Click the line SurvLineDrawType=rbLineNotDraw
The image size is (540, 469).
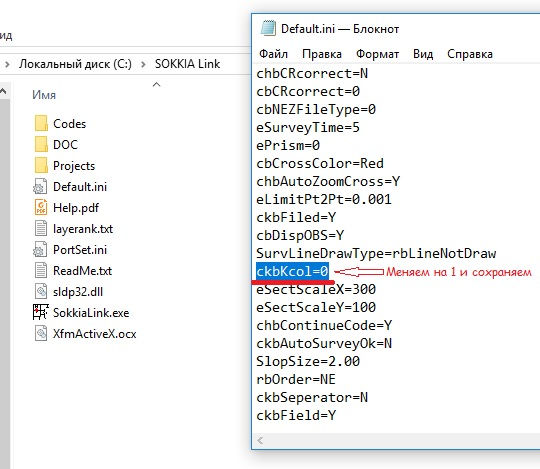point(376,253)
